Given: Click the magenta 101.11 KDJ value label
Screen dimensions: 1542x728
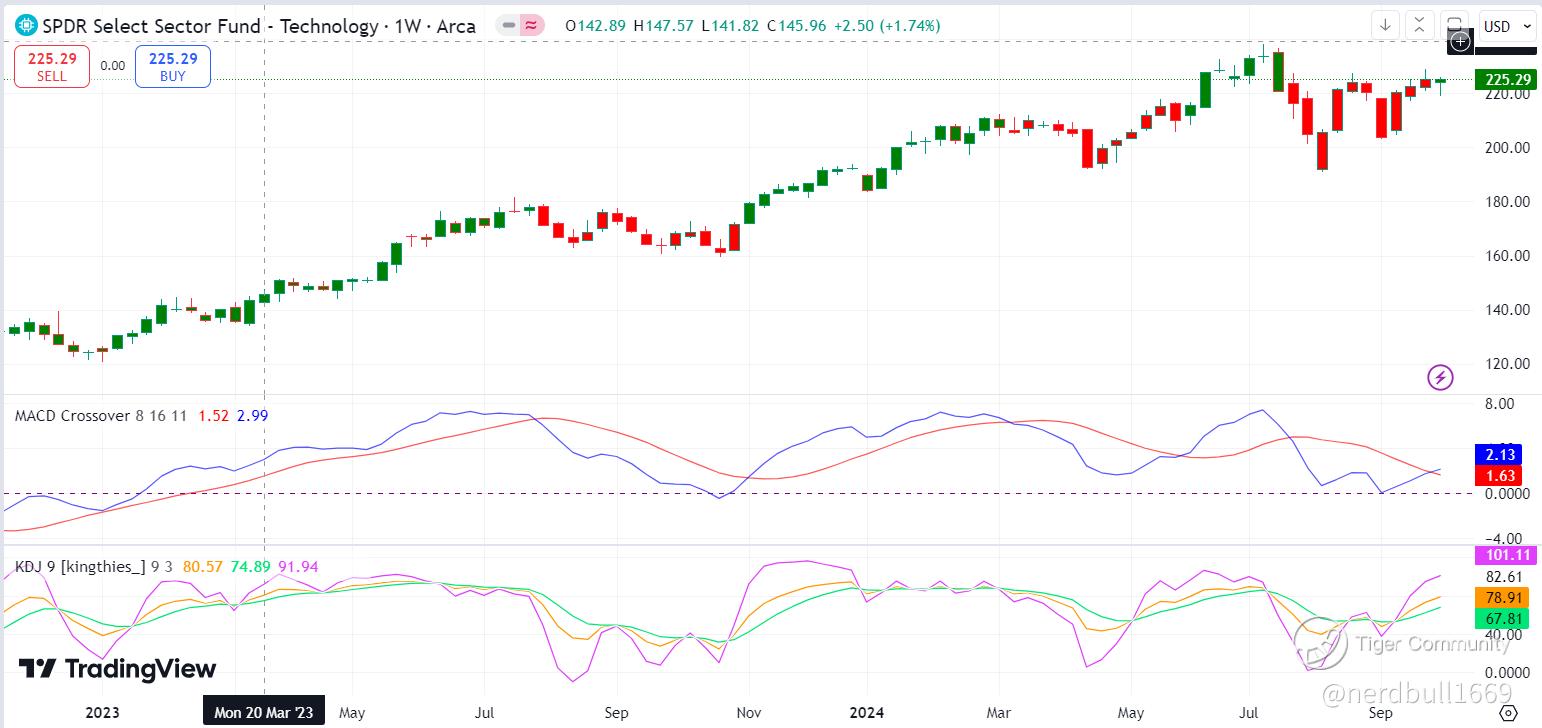Looking at the screenshot, I should coord(1505,554).
